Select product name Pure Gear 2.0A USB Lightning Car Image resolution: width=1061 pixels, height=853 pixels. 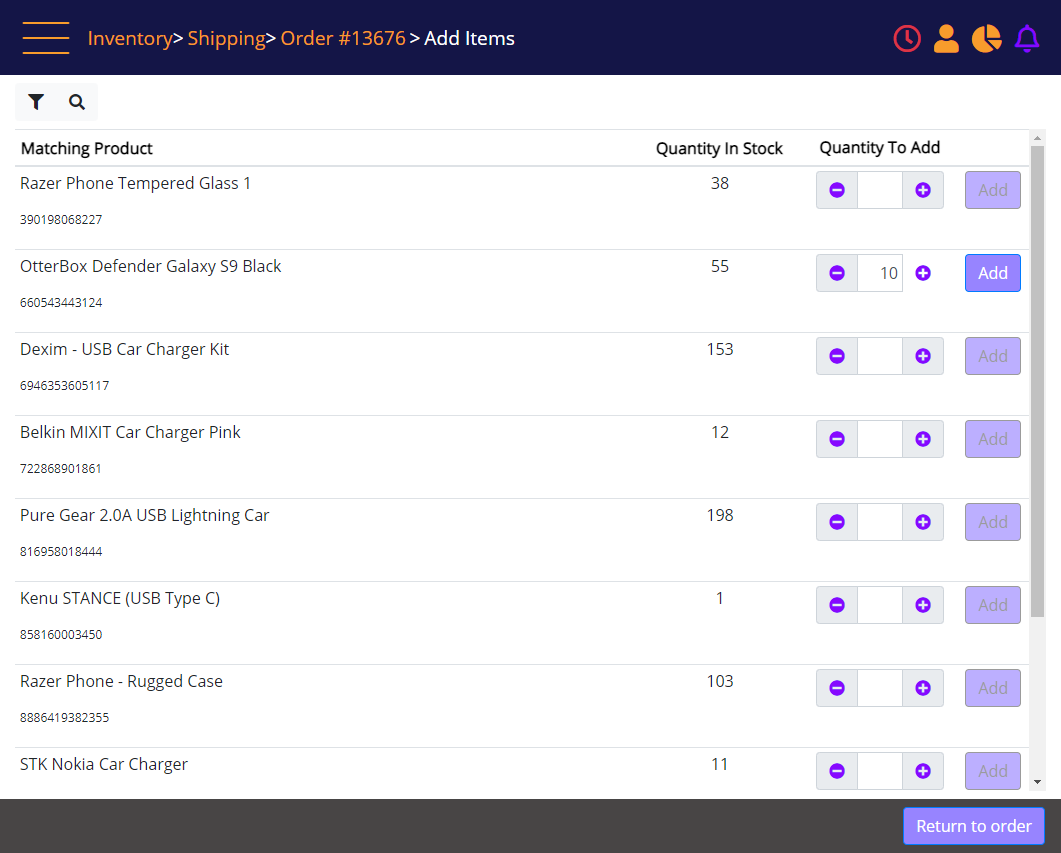pos(145,515)
